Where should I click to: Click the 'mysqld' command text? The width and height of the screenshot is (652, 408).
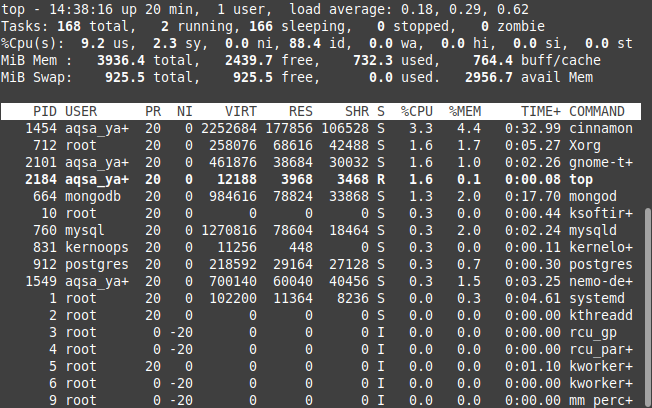593,230
